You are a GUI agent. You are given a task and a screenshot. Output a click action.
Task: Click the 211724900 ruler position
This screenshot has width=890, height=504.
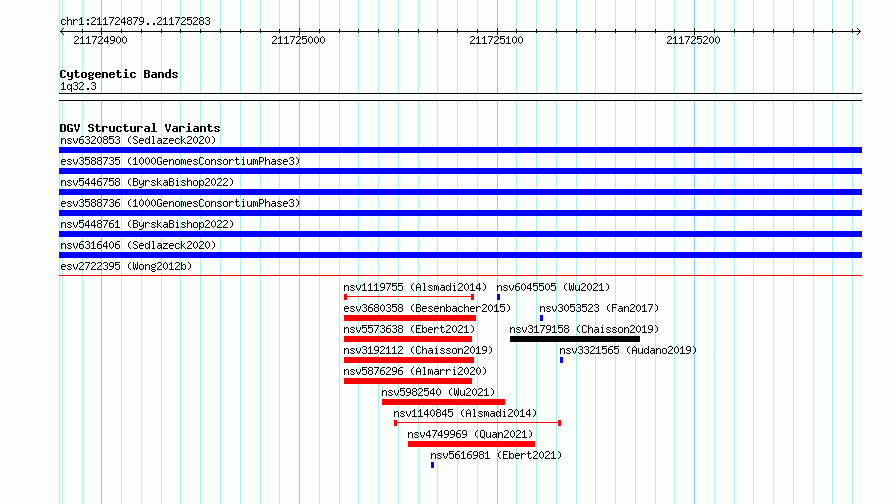(x=100, y=40)
